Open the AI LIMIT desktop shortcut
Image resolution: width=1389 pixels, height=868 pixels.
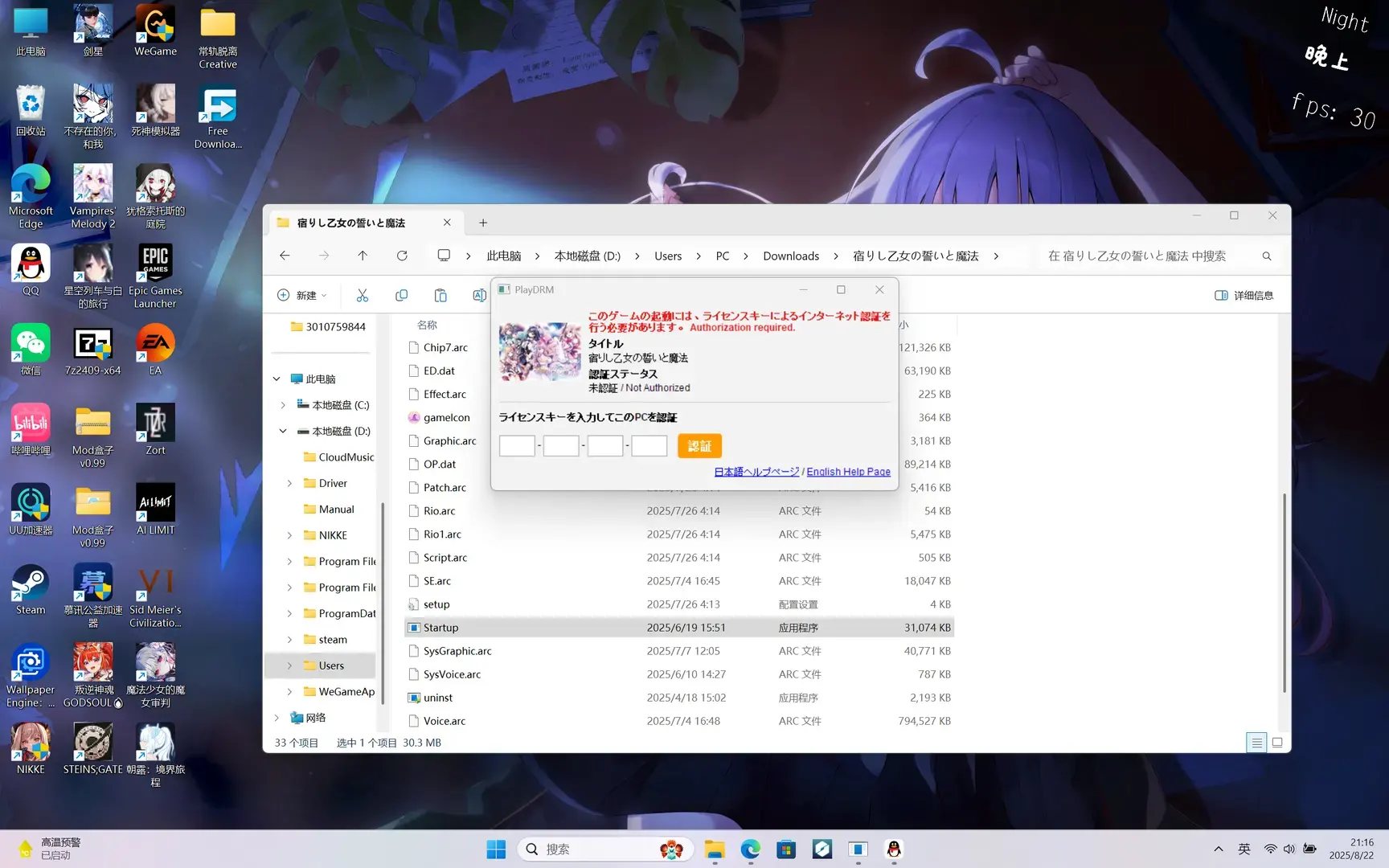click(155, 509)
